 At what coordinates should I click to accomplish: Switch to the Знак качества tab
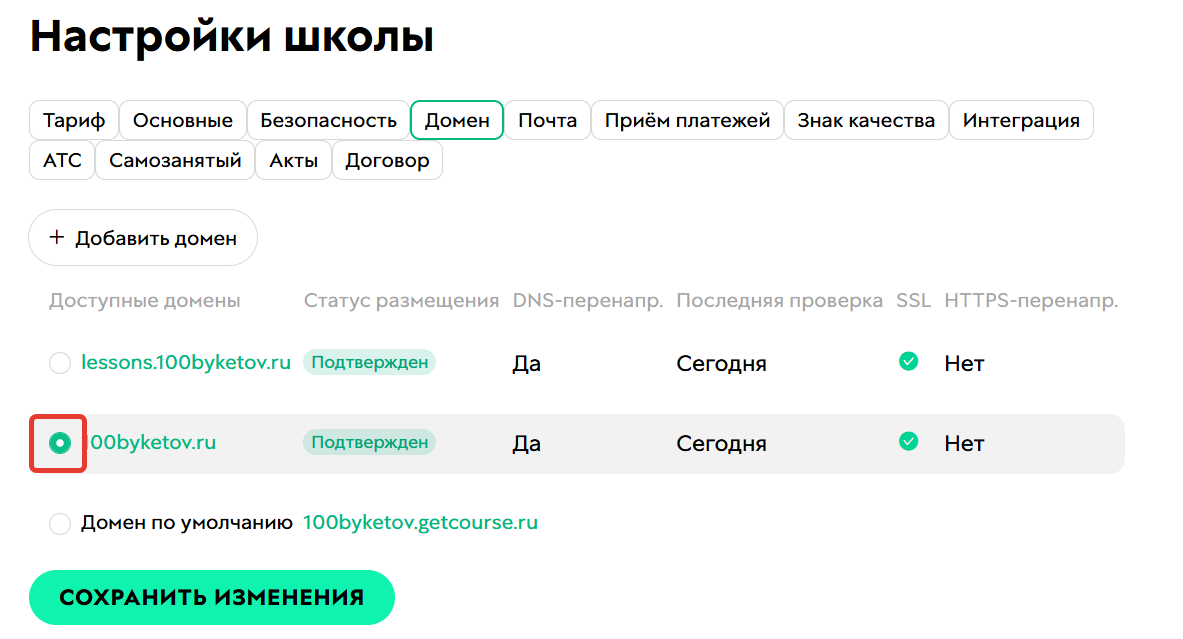coord(866,120)
